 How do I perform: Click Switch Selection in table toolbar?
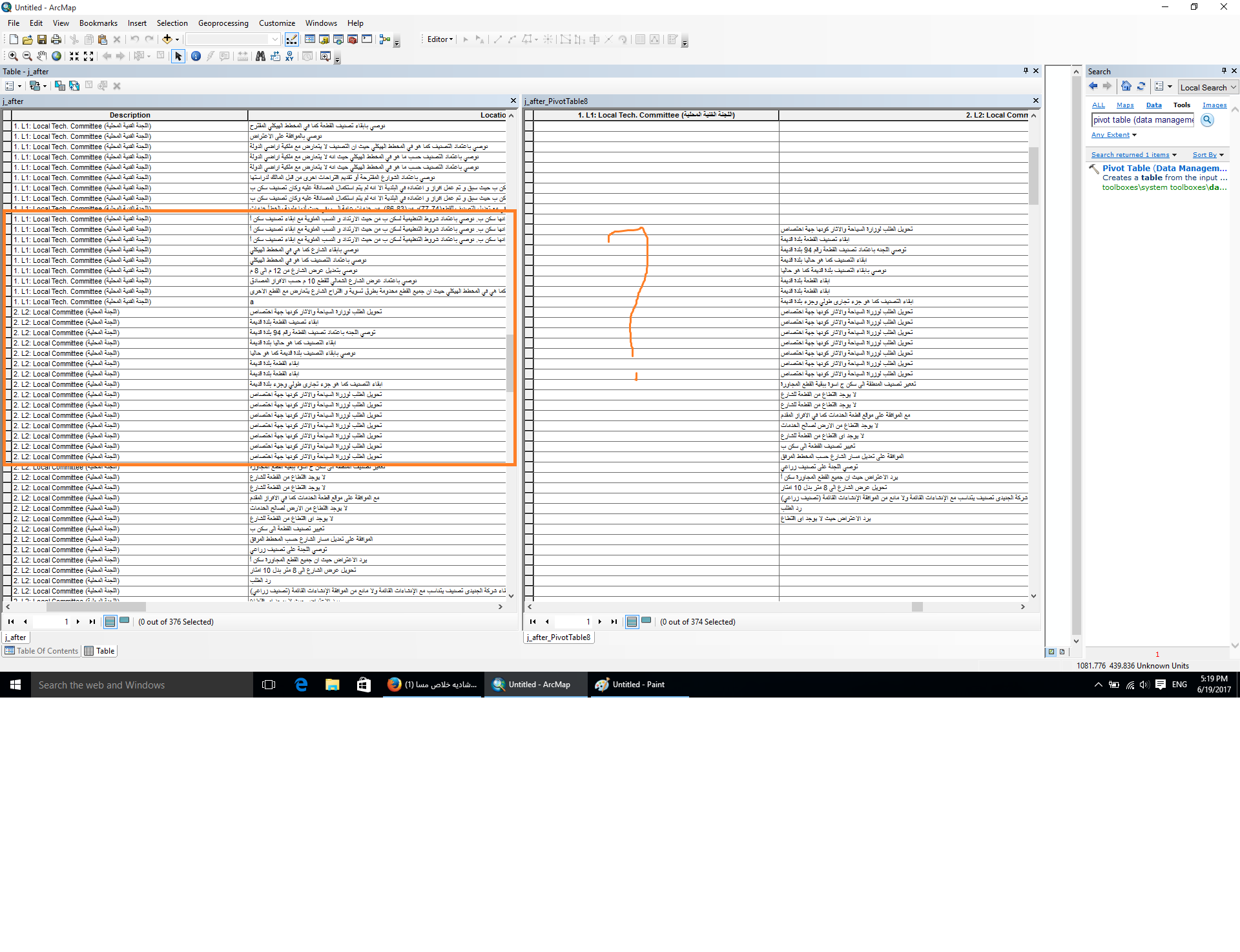click(74, 86)
